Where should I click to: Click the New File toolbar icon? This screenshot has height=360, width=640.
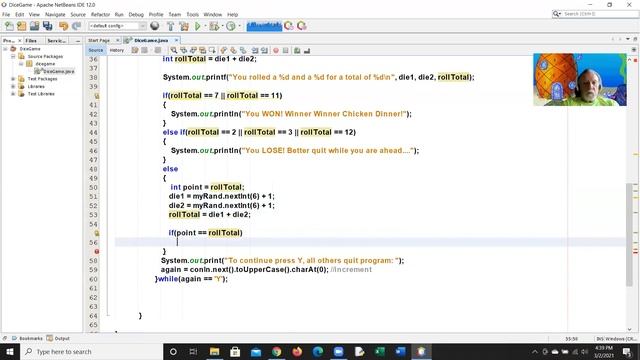point(9,26)
